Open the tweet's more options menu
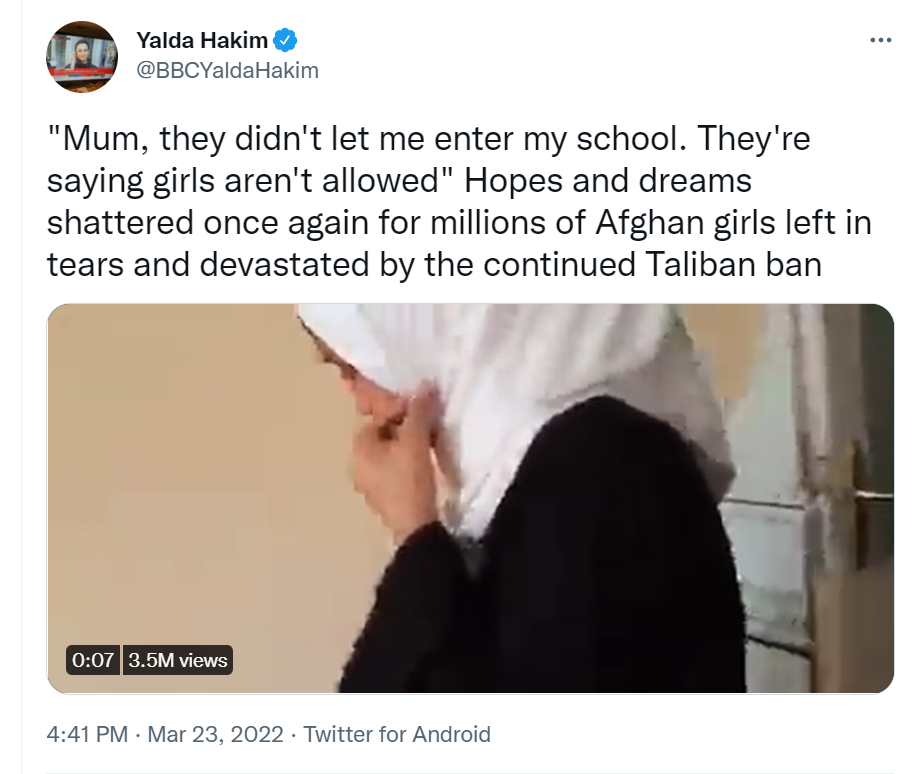Screen dimensions: 918x774 880,41
